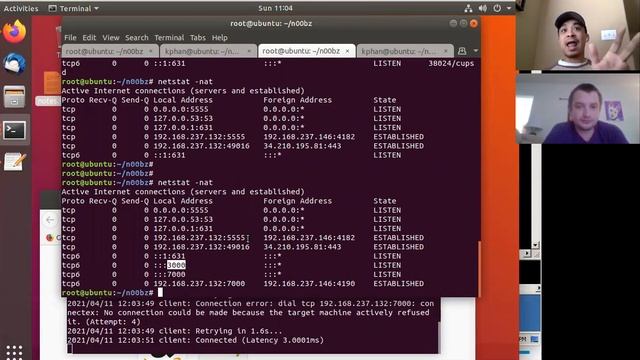The height and width of the screenshot is (360, 640).
Task: Click the new tab icon button
Action: pos(462,51)
